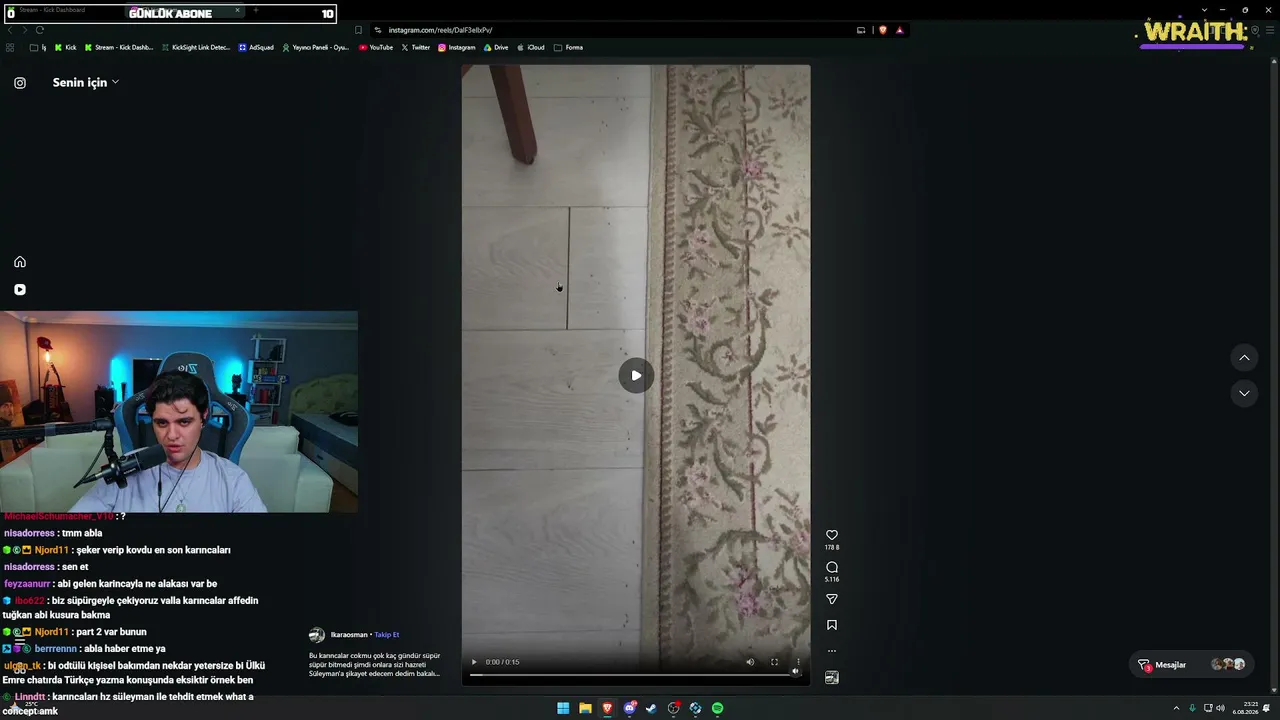Viewport: 1280px width, 720px height.
Task: Open the Instagram bookmark
Action: 457,47
